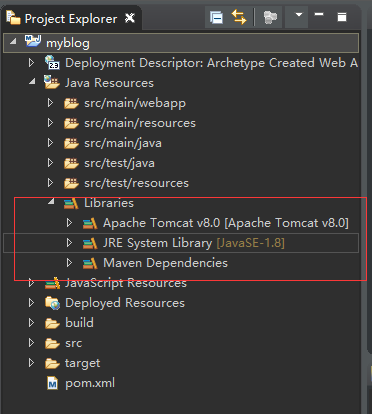This screenshot has width=372, height=414.
Task: Click the src/test/java package folder icon
Action: (71, 163)
